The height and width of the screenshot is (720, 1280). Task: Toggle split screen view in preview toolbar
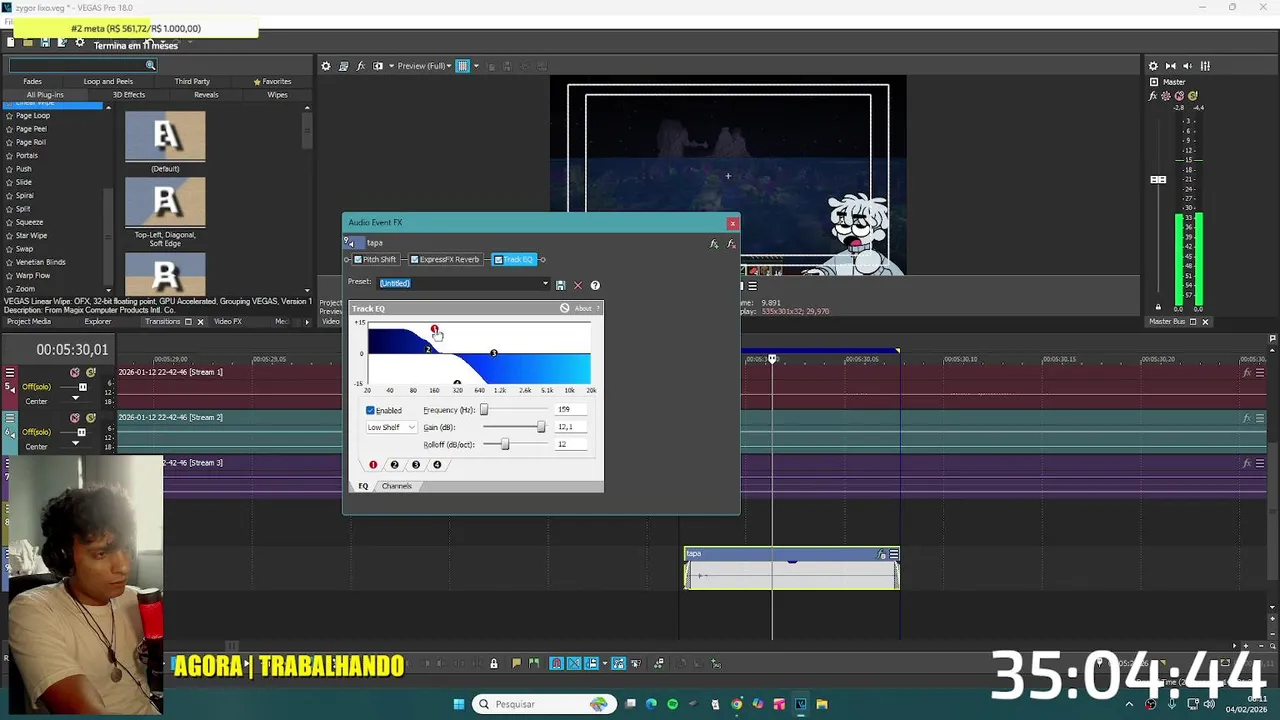tap(378, 66)
